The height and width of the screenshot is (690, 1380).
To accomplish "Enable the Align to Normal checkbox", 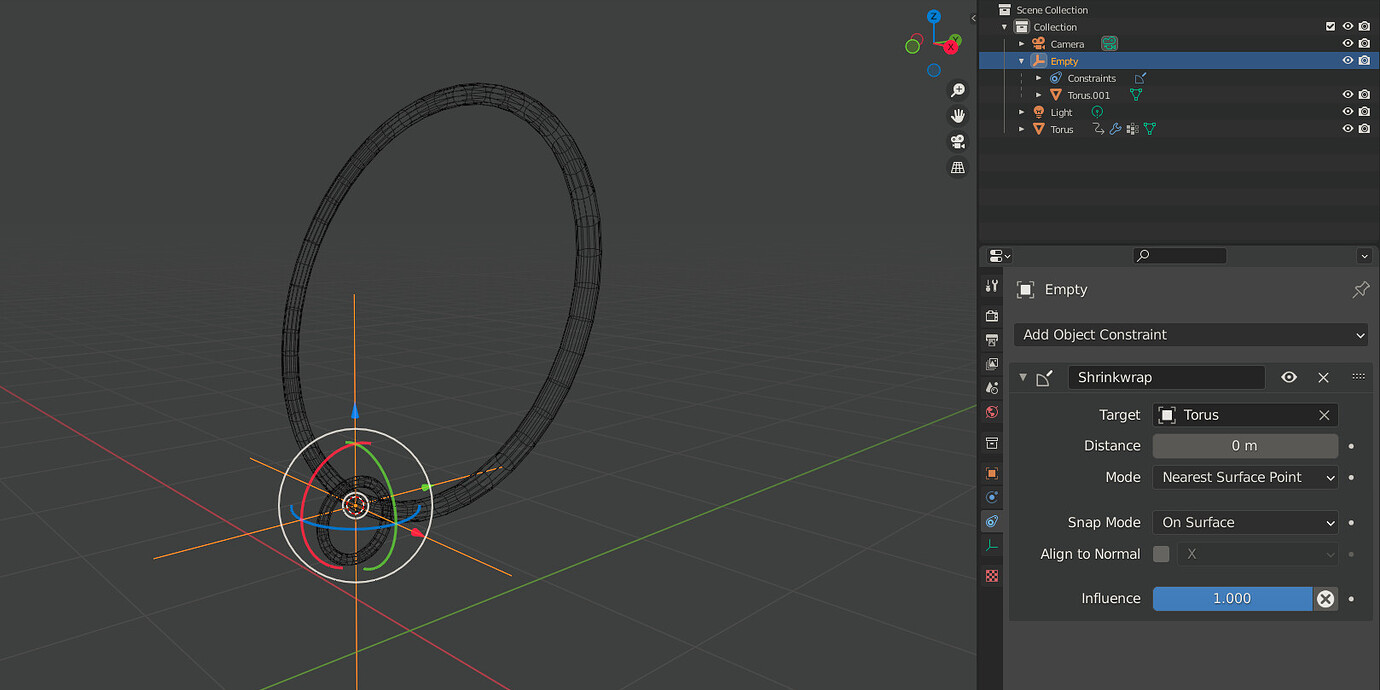I will pos(1161,554).
